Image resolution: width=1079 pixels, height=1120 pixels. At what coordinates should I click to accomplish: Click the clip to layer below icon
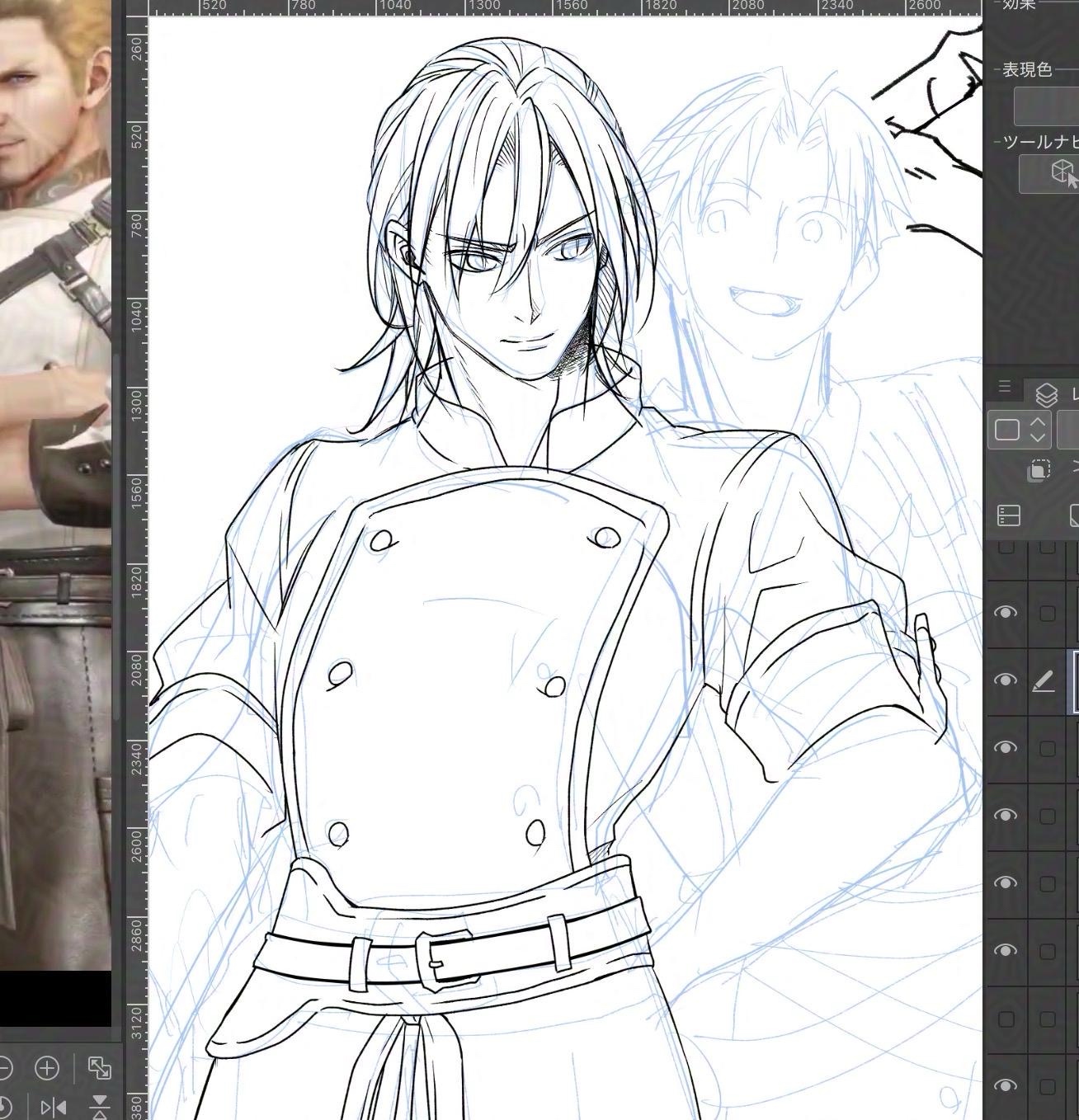pos(1039,470)
